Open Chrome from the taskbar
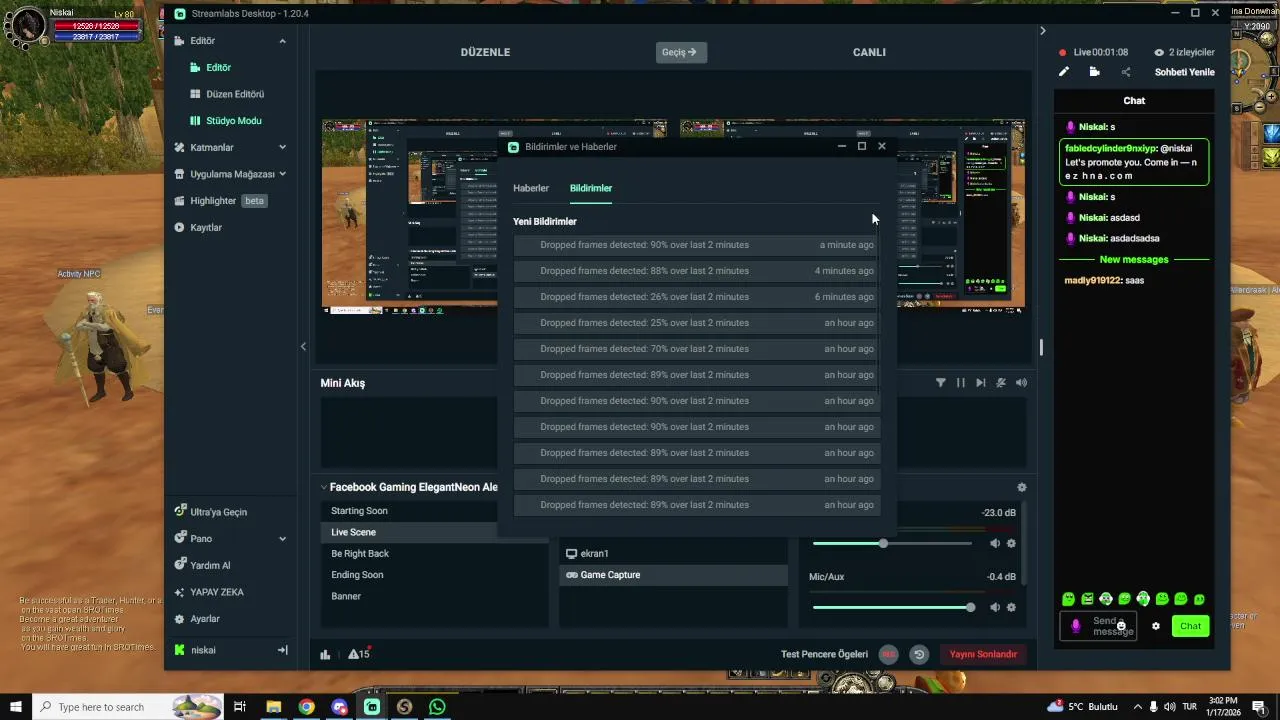 pyautogui.click(x=306, y=707)
